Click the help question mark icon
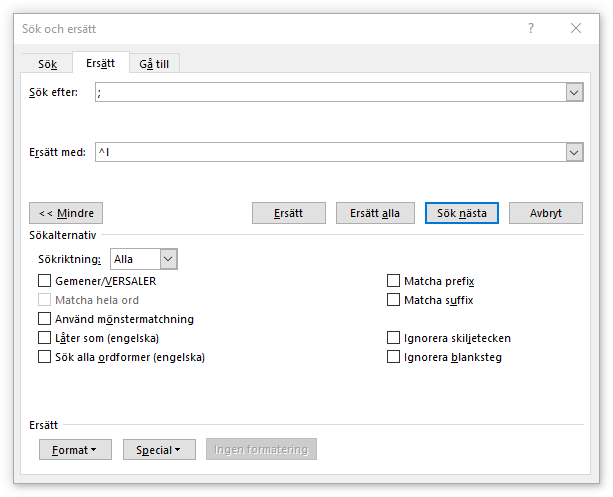 531,29
